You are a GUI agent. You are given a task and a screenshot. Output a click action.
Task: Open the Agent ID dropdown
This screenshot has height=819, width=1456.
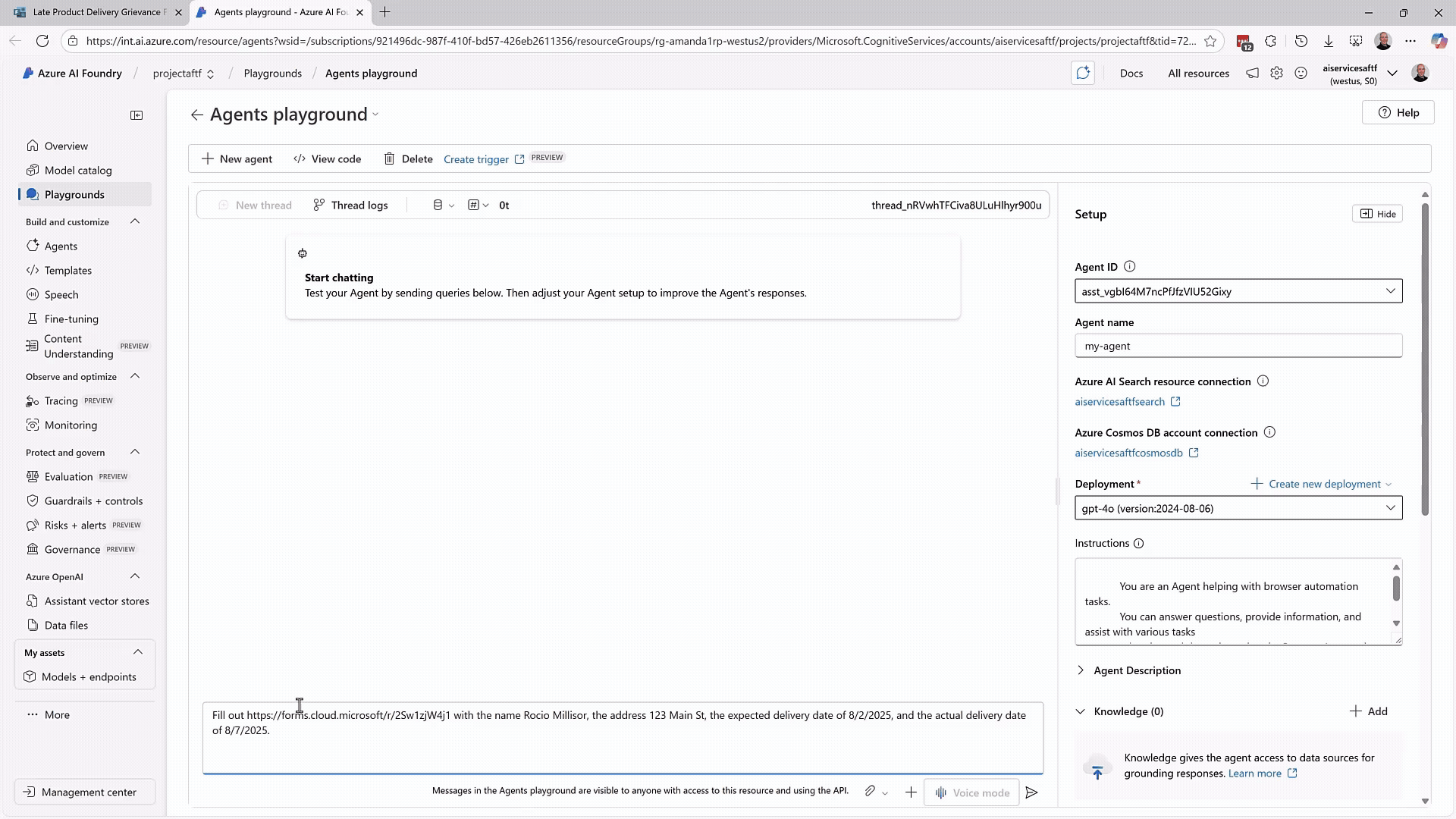pyautogui.click(x=1238, y=291)
